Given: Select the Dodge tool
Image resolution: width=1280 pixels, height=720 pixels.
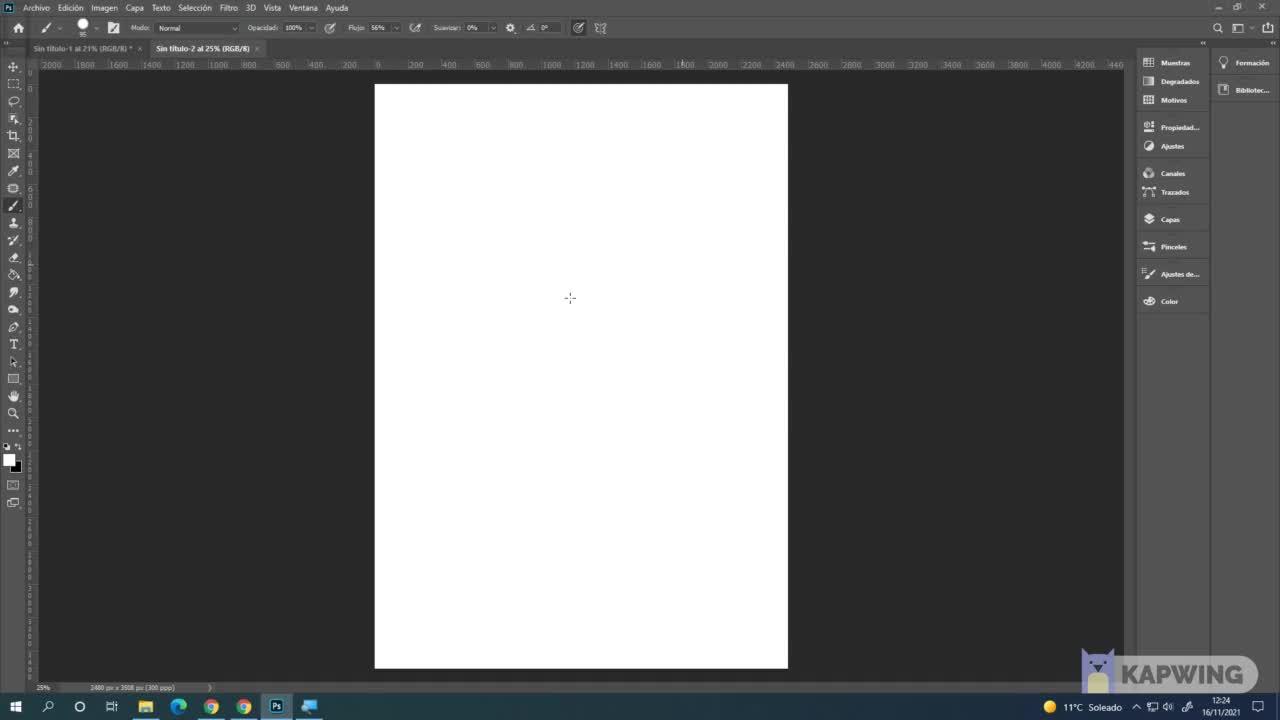Looking at the screenshot, I should (x=13, y=310).
